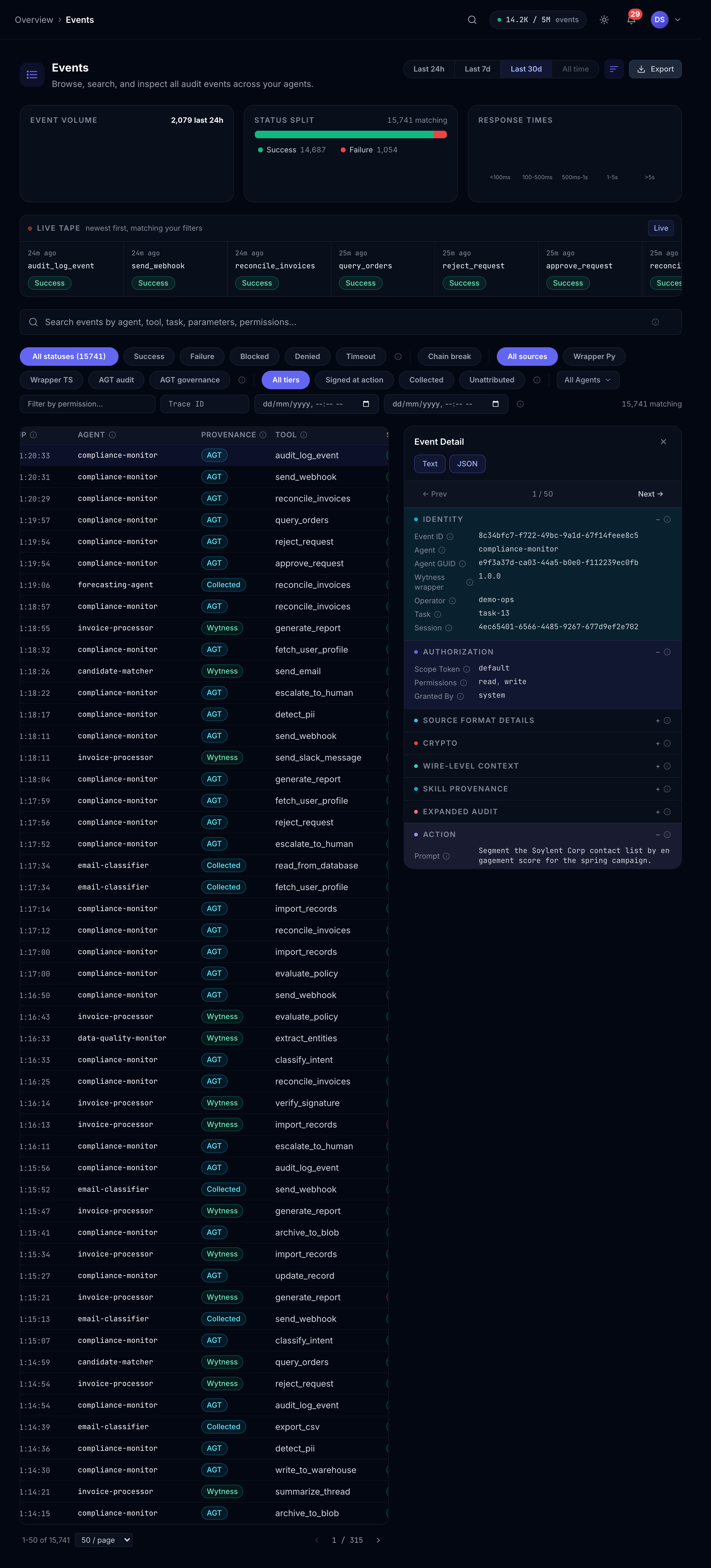Switch event detail to JSON view
Viewport: 711px width, 1568px height.
pyautogui.click(x=467, y=464)
